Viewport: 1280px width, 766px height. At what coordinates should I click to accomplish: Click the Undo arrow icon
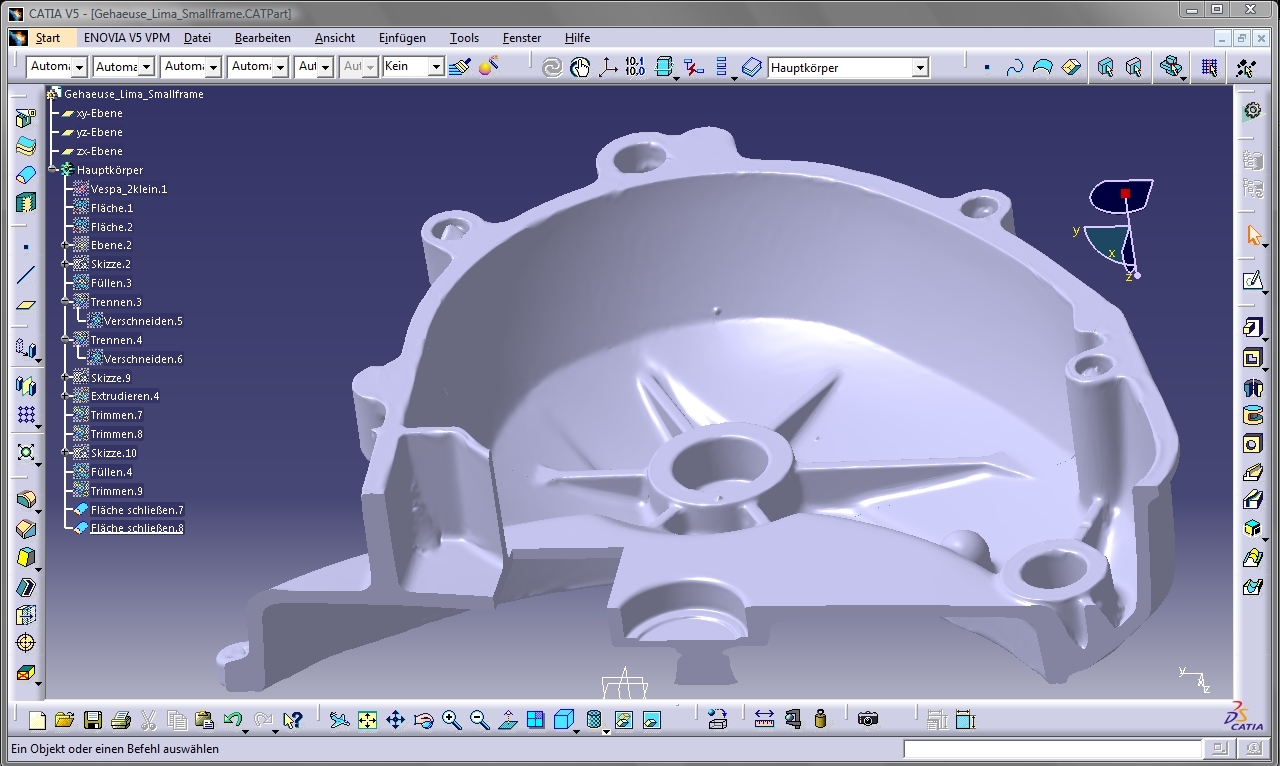(232, 720)
